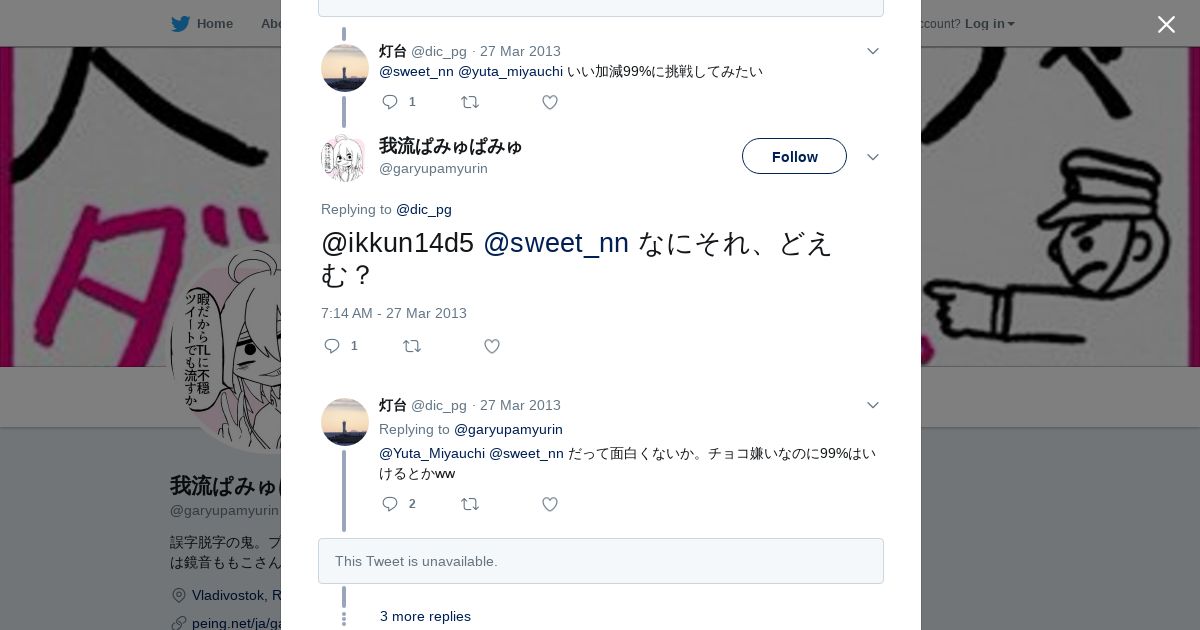
Task: Open @sweet_nn mention in main tweet
Action: (x=556, y=243)
